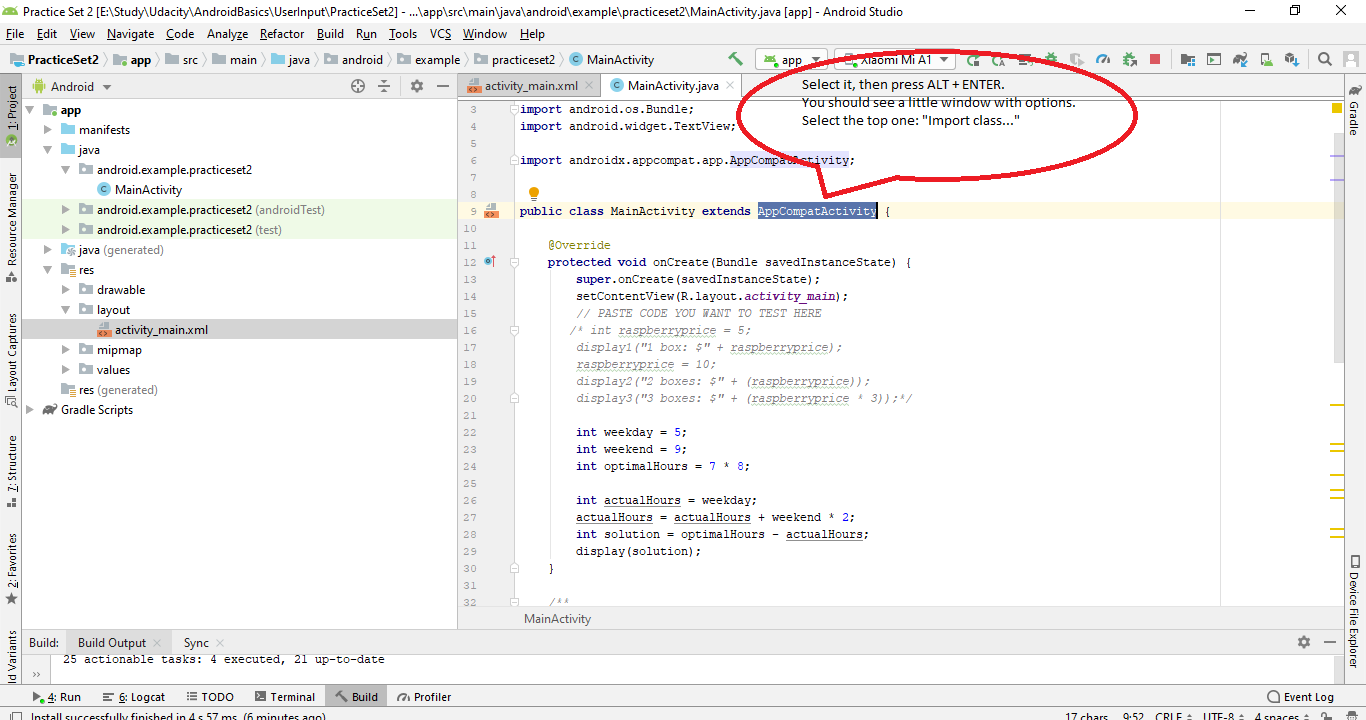1366x720 pixels.
Task: Toggle the Layout Captures tool window
Action: [x=11, y=358]
